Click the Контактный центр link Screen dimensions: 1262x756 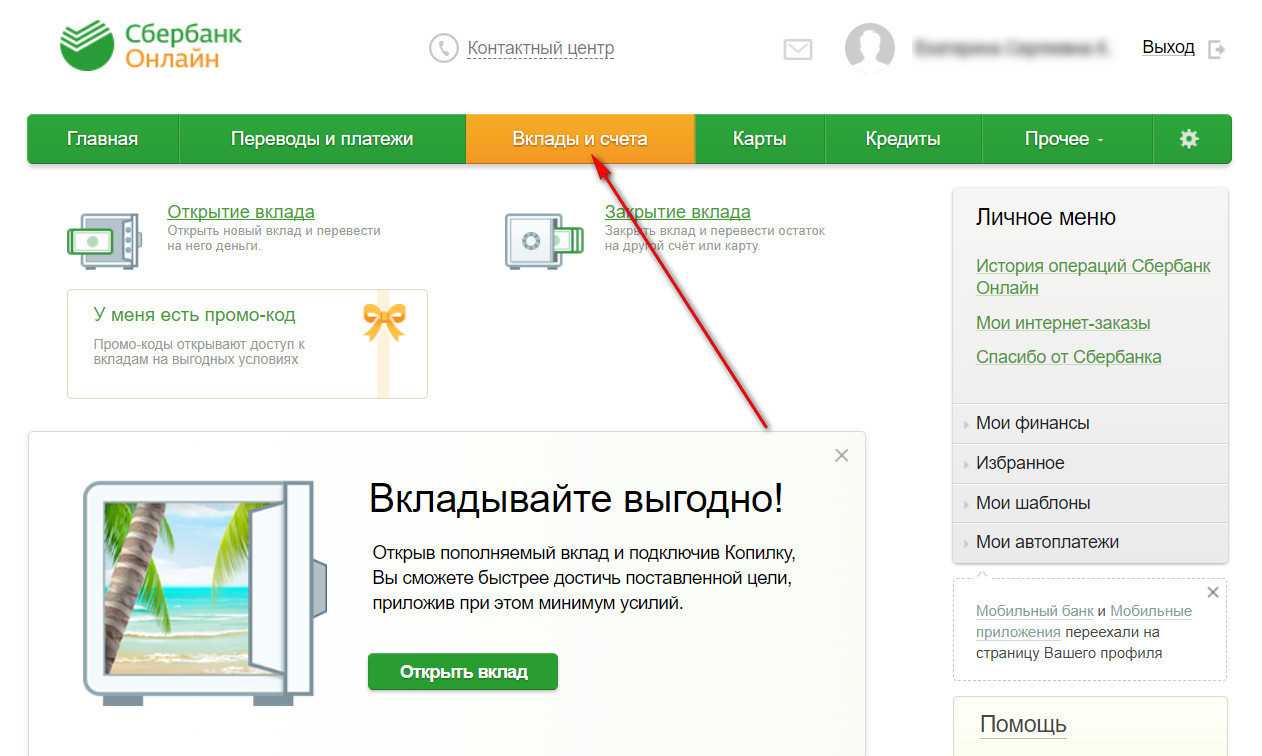[x=541, y=48]
